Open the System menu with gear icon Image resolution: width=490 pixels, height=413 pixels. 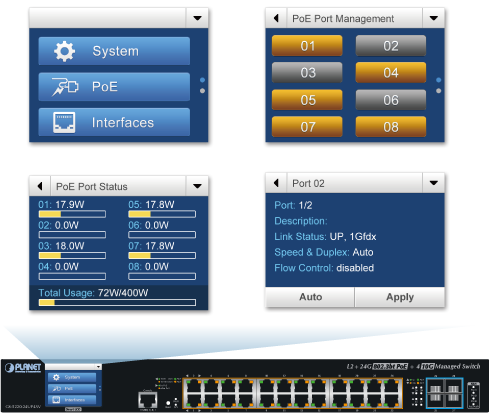click(114, 51)
